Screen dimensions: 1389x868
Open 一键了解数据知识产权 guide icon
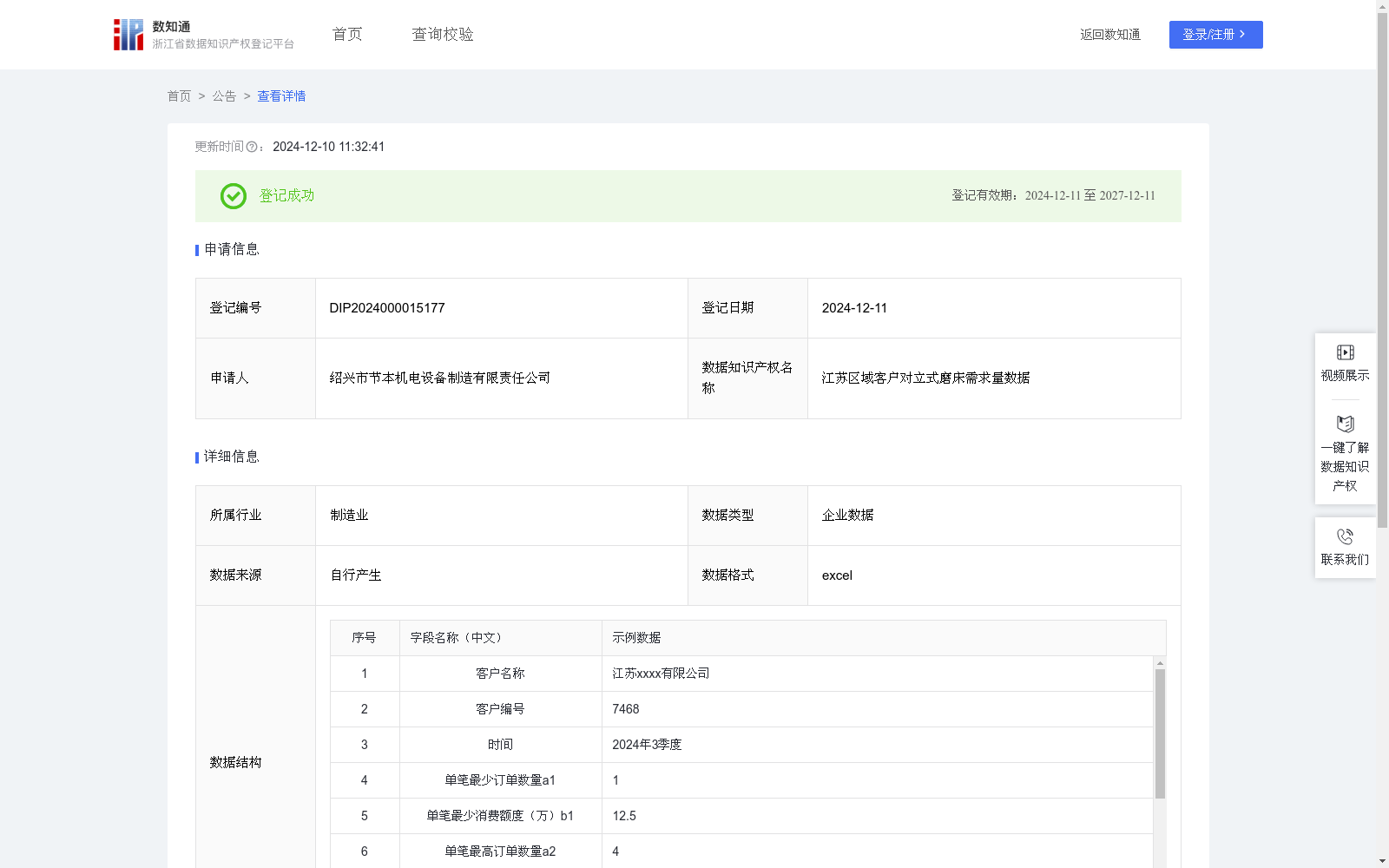1345,424
